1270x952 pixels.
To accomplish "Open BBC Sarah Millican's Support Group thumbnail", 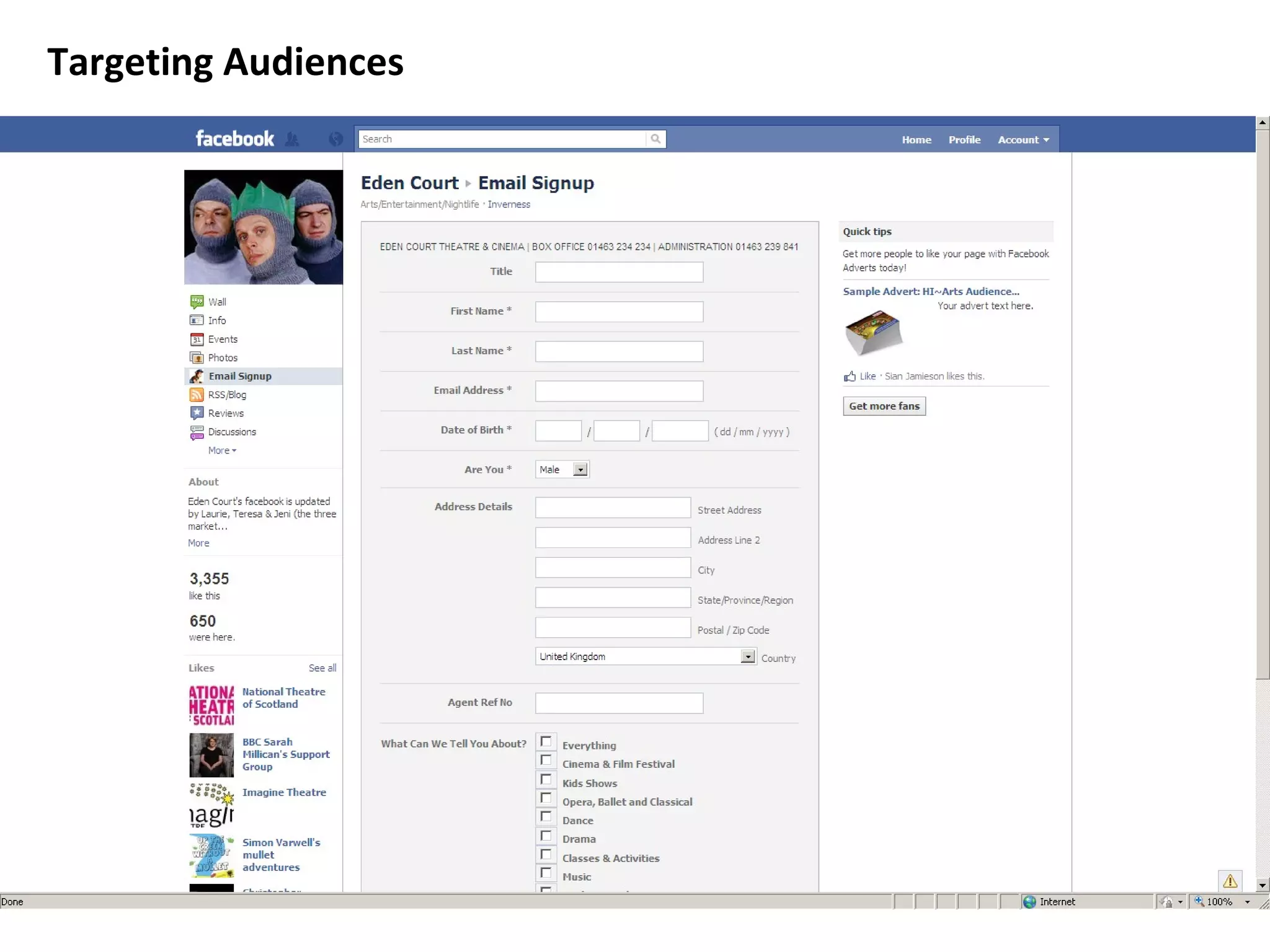I will click(211, 755).
